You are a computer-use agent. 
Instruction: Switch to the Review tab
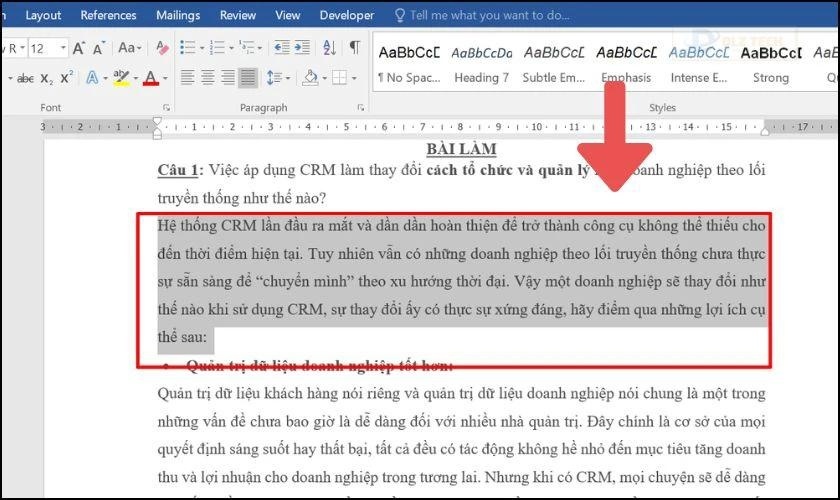[237, 16]
